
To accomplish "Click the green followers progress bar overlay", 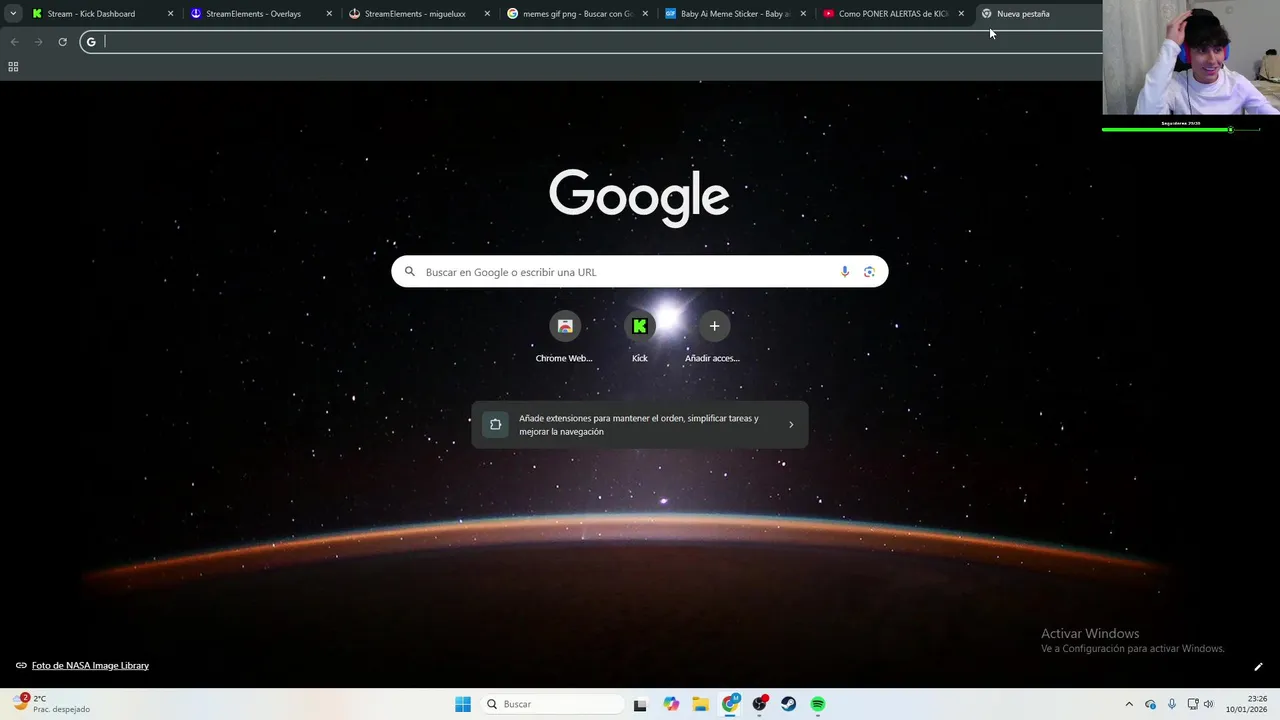I will (x=1181, y=129).
